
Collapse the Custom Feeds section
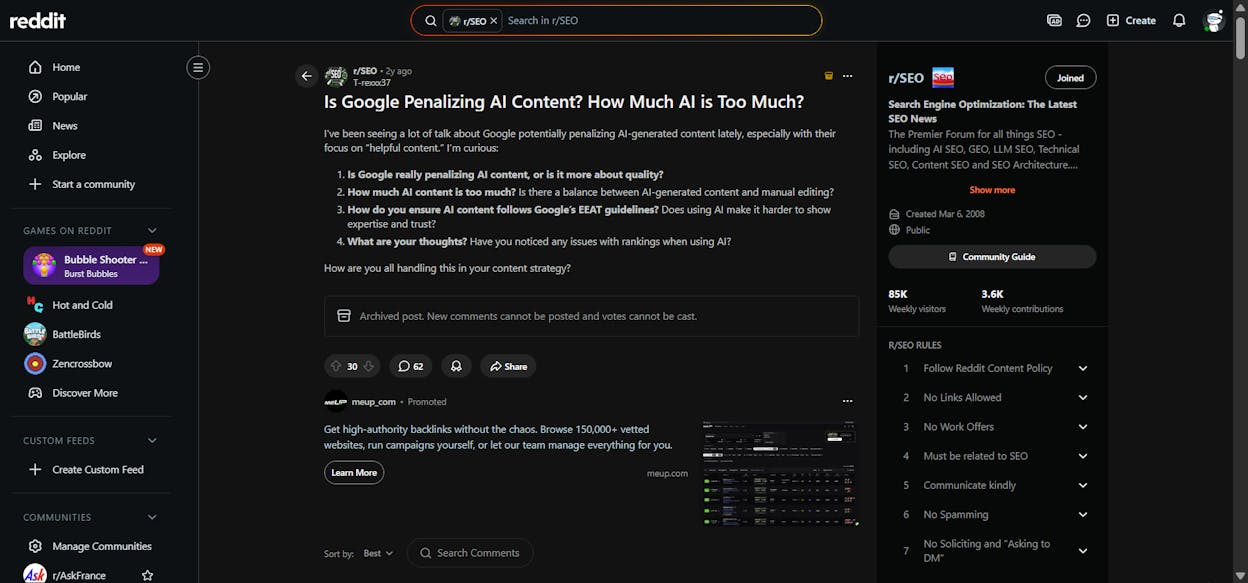pyautogui.click(x=152, y=440)
